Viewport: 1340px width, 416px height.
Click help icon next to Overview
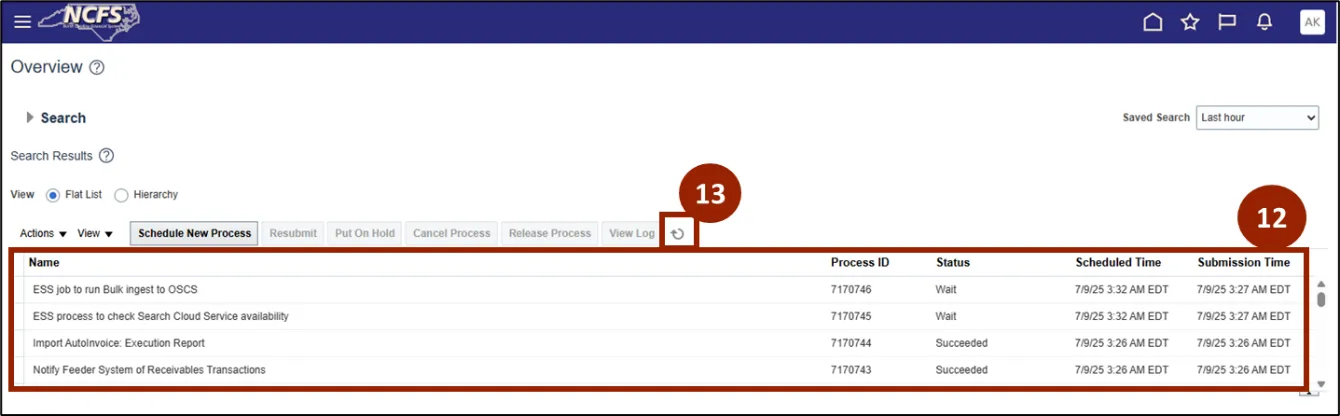[97, 68]
